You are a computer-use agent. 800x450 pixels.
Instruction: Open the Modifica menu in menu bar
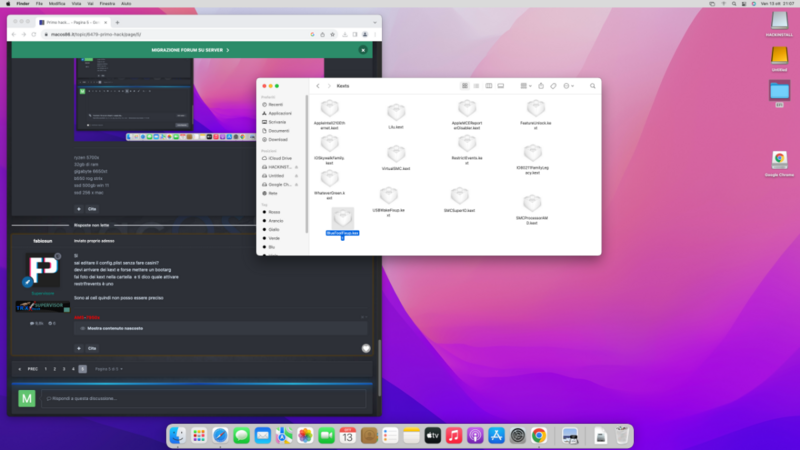[x=44, y=4]
